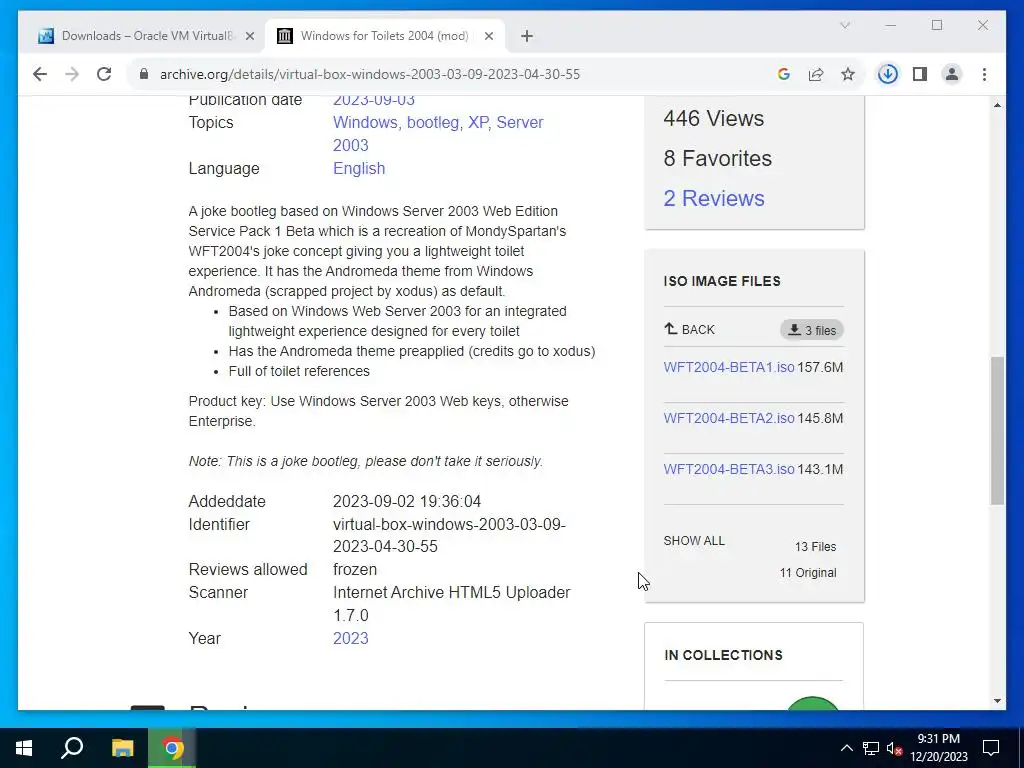Download WFT2004-BETA2.iso

click(729, 418)
